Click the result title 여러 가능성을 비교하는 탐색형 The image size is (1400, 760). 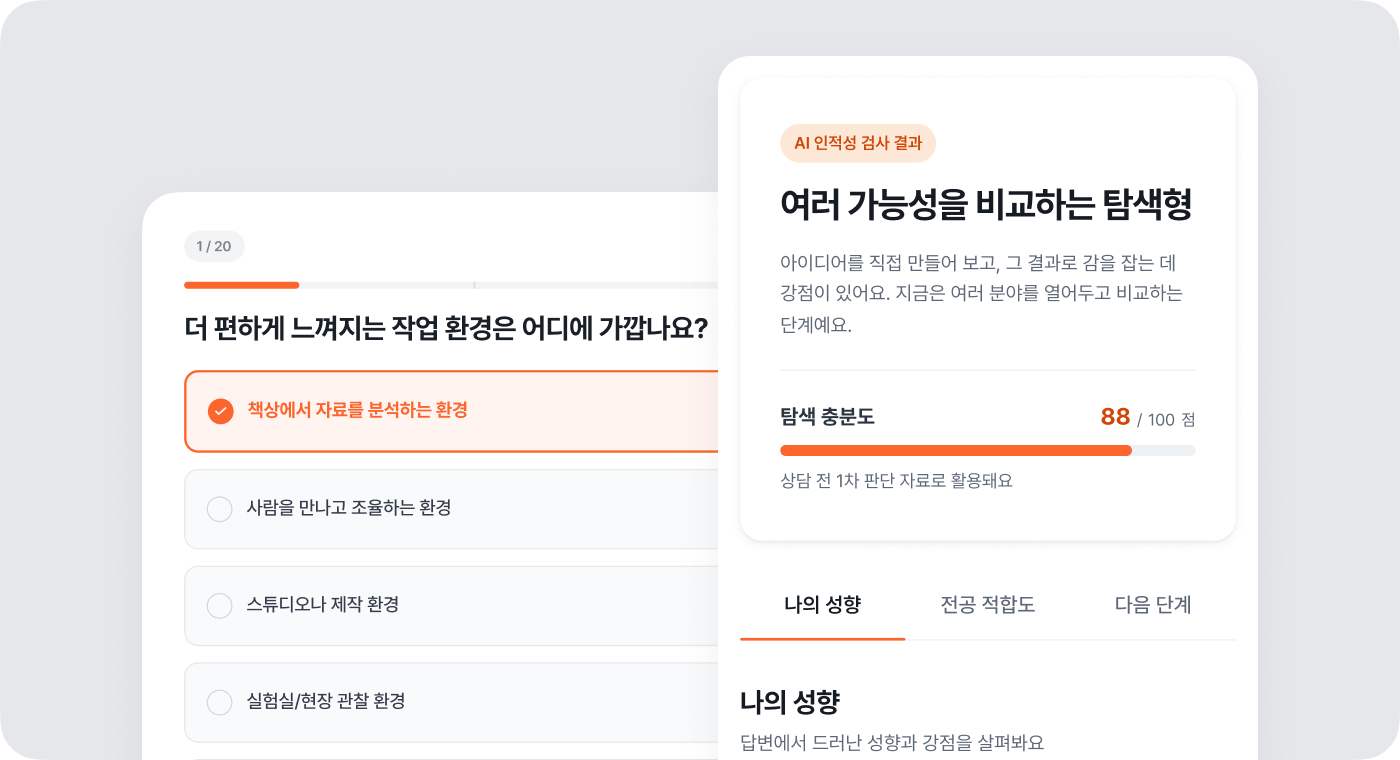point(986,205)
